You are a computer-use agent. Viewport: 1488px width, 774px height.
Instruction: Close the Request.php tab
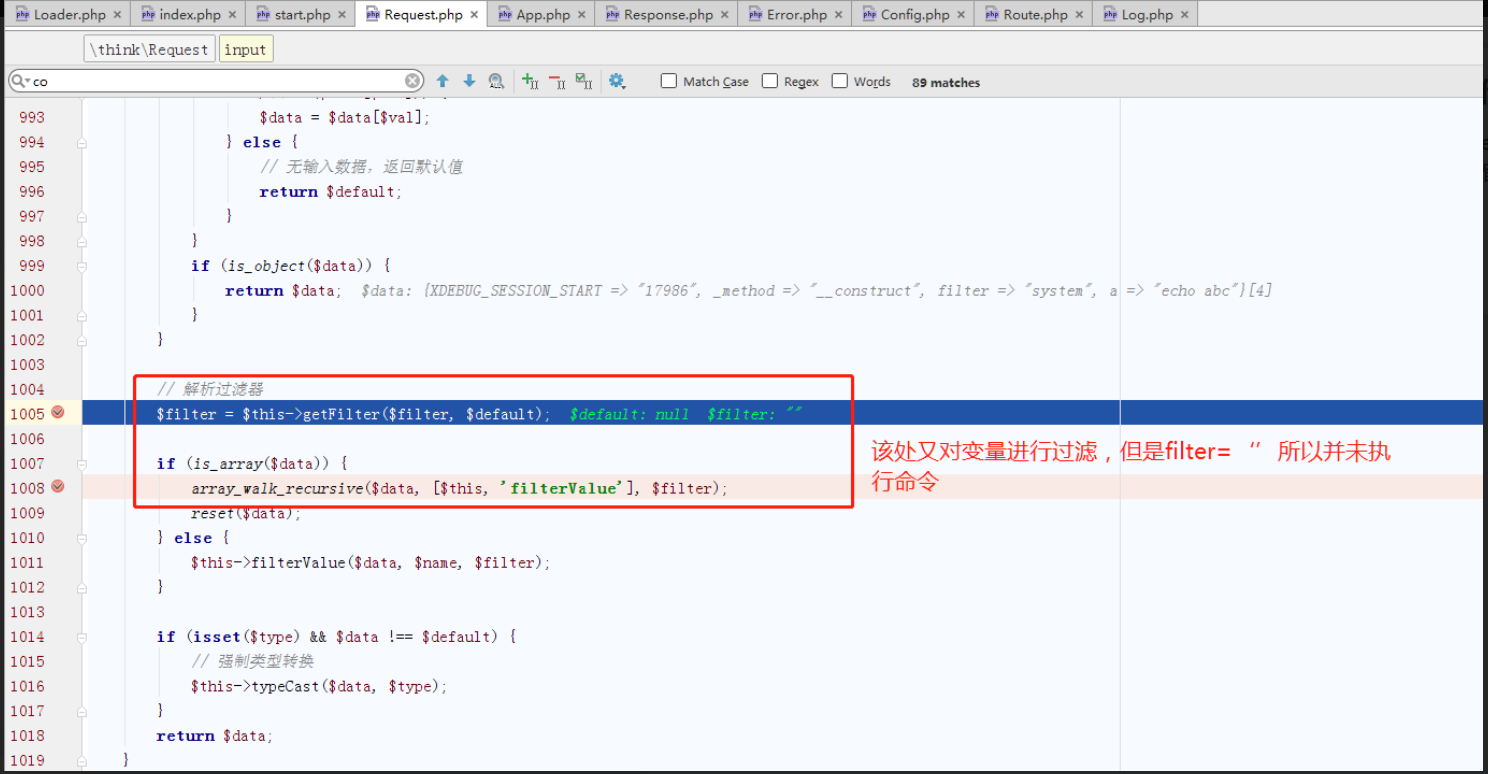click(x=474, y=15)
